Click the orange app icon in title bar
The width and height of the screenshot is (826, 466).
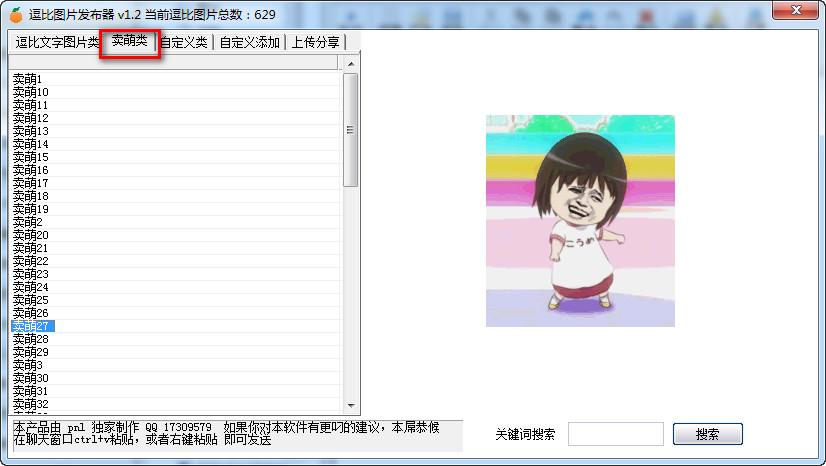(16, 15)
